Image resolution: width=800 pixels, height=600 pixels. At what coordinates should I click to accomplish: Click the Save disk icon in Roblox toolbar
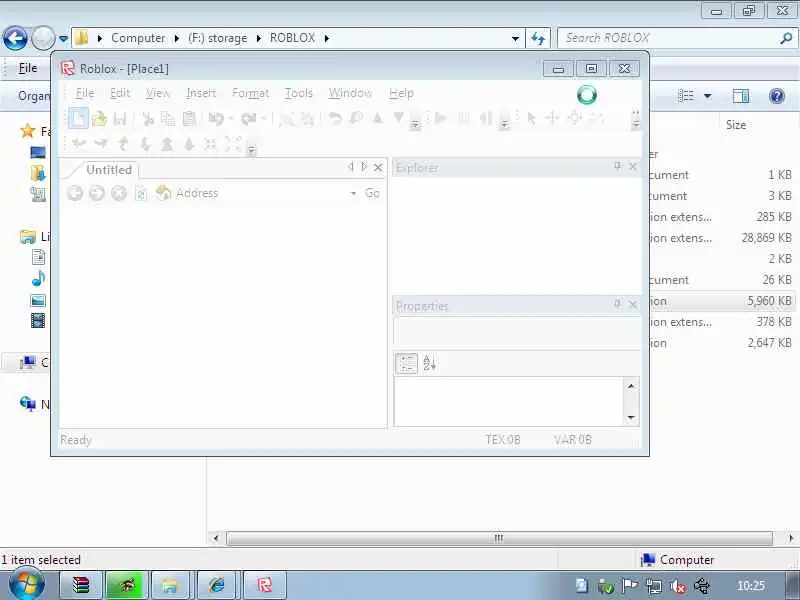click(120, 119)
